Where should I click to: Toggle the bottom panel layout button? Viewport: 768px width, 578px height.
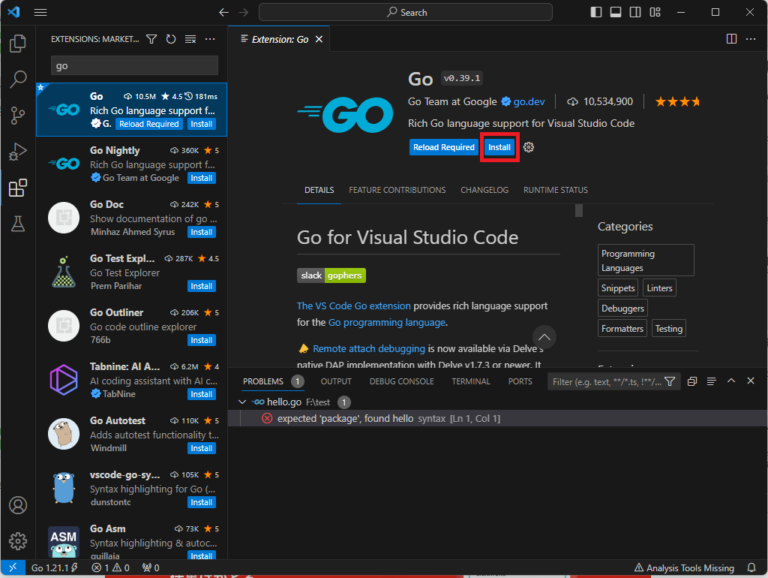pyautogui.click(x=617, y=12)
